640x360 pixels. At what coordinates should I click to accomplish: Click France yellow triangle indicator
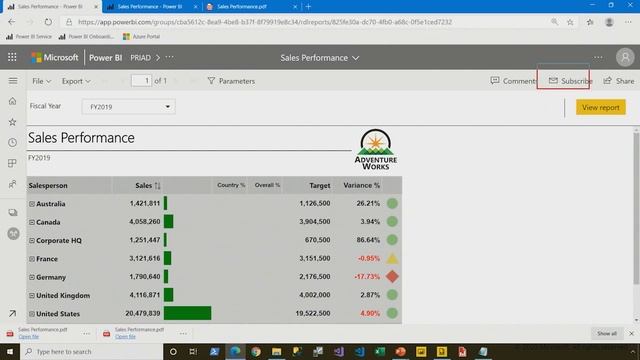click(x=392, y=258)
